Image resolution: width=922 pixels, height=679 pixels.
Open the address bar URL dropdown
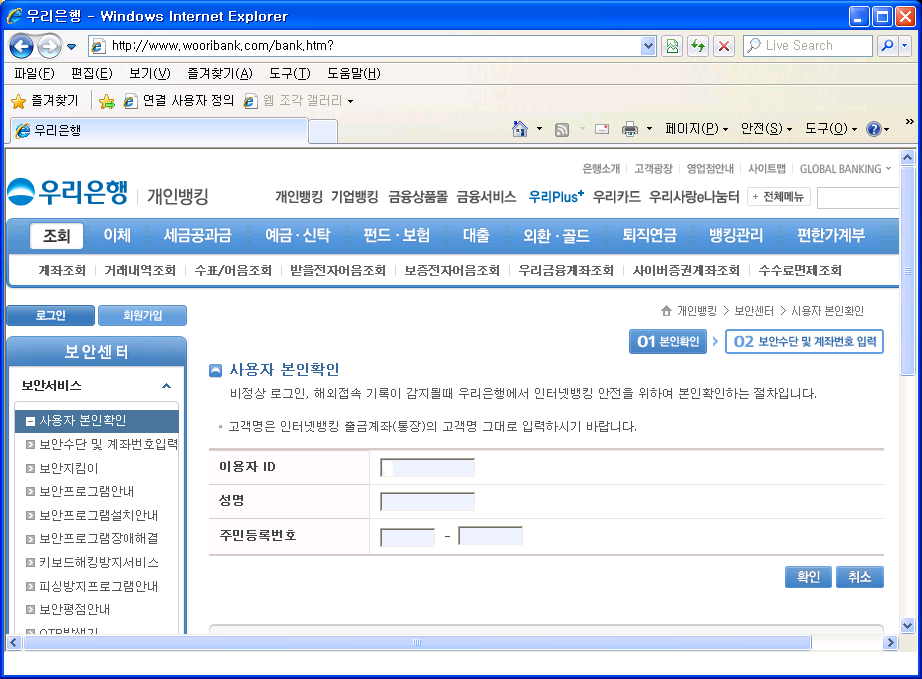pos(648,46)
